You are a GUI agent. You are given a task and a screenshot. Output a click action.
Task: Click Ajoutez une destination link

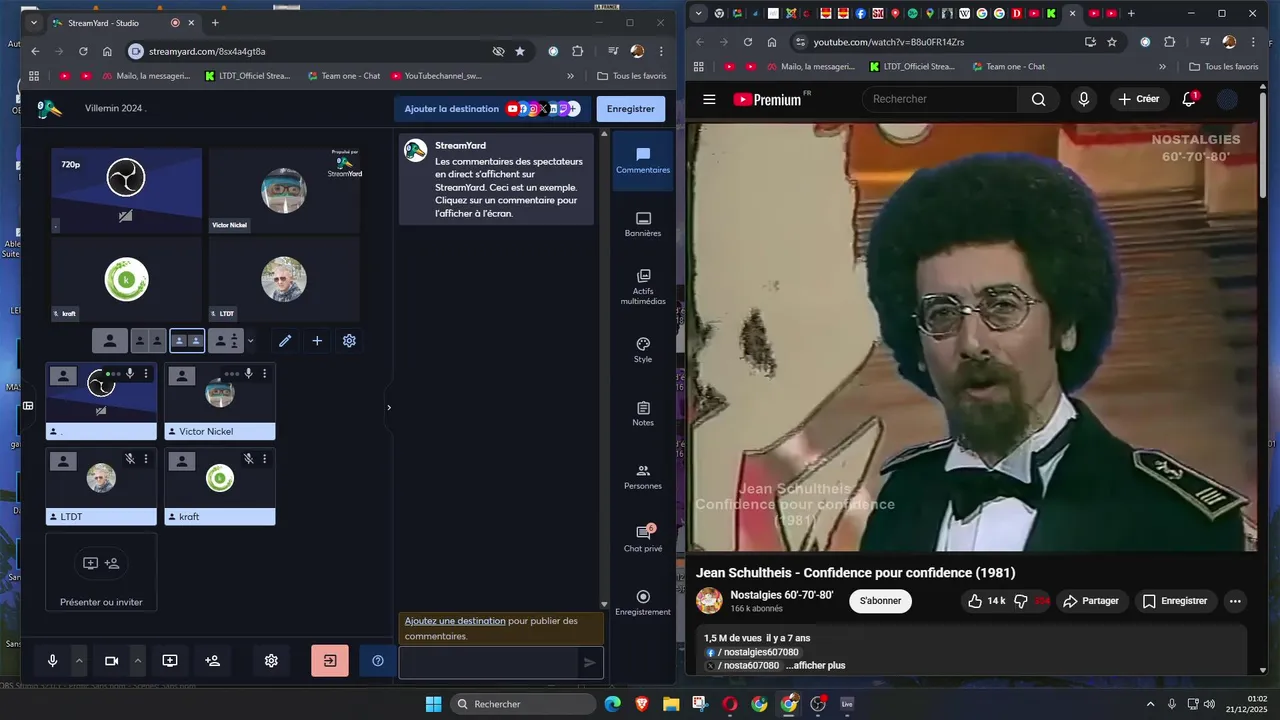click(x=455, y=621)
